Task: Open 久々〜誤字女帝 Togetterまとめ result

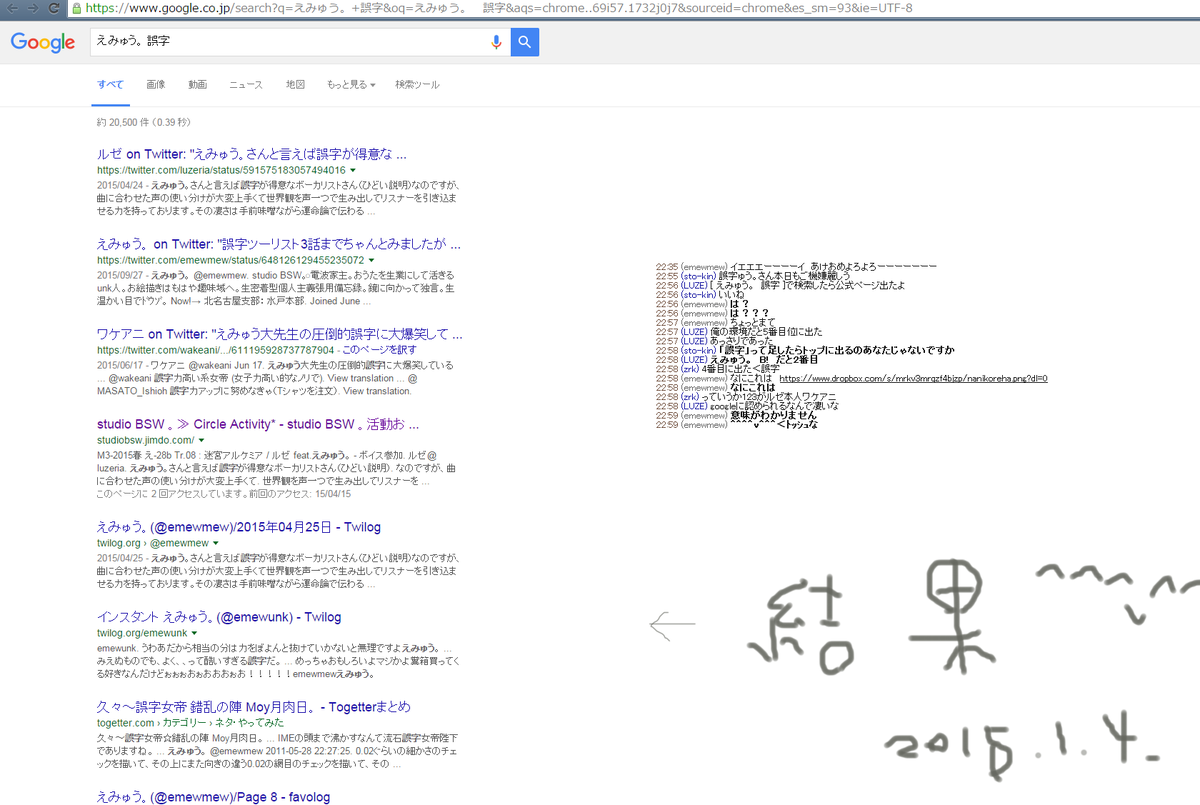Action: click(x=254, y=707)
